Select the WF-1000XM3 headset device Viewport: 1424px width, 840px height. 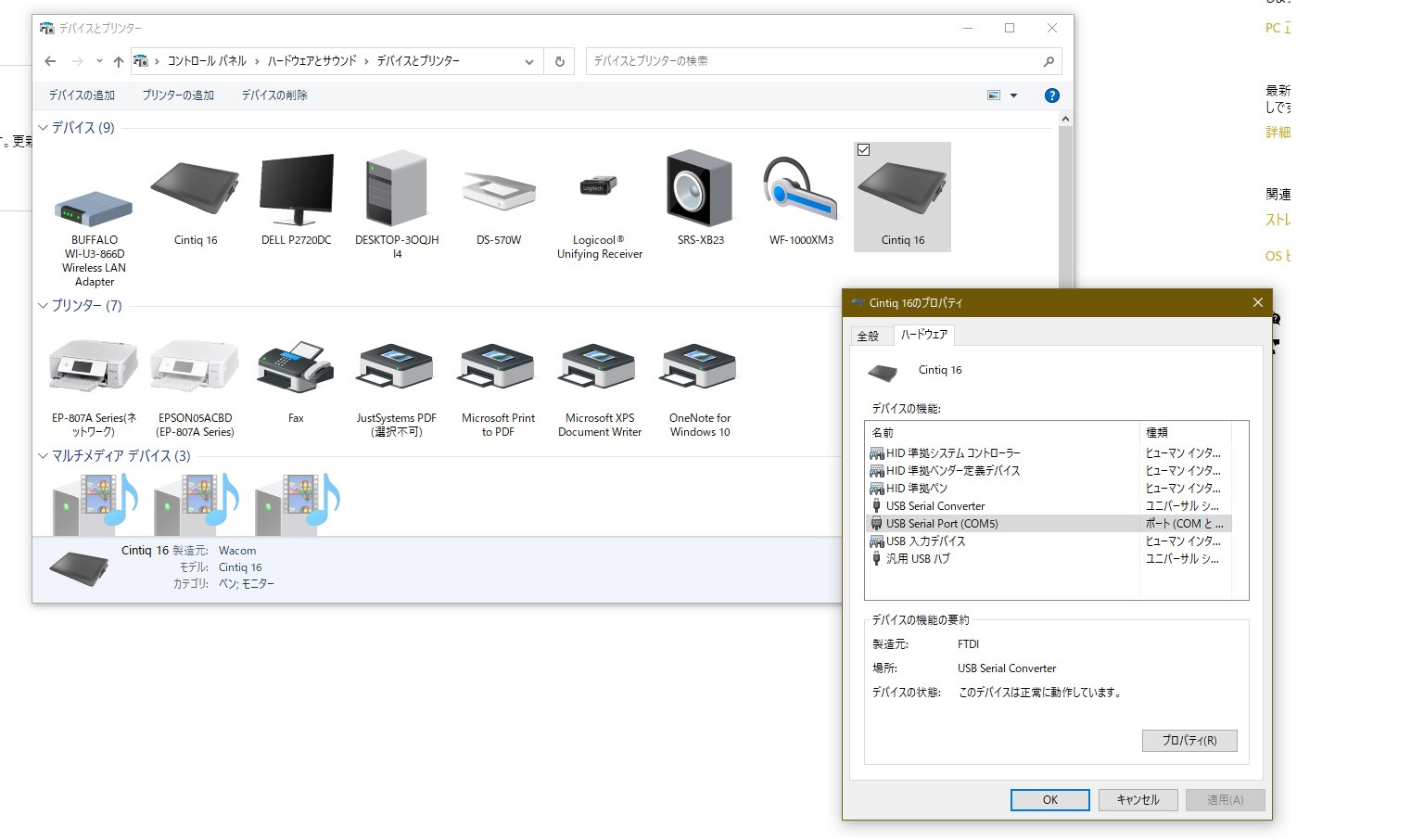(x=801, y=199)
